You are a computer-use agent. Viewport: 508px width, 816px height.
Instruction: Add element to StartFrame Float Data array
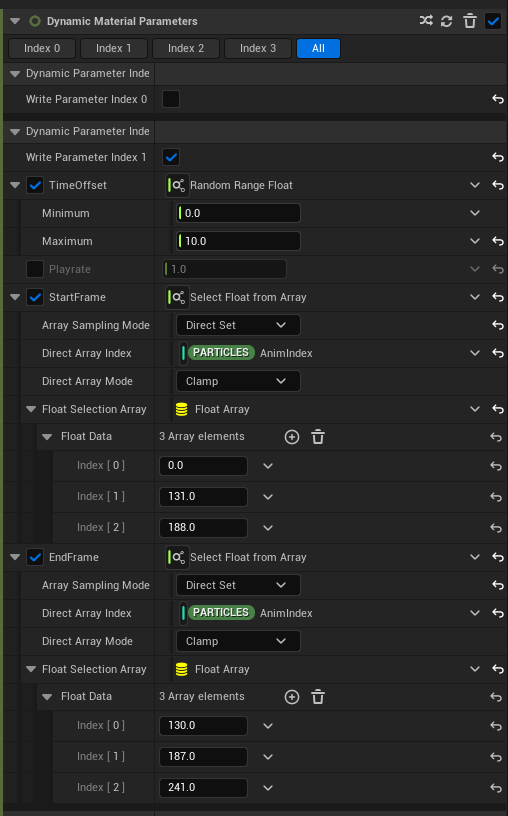(292, 437)
